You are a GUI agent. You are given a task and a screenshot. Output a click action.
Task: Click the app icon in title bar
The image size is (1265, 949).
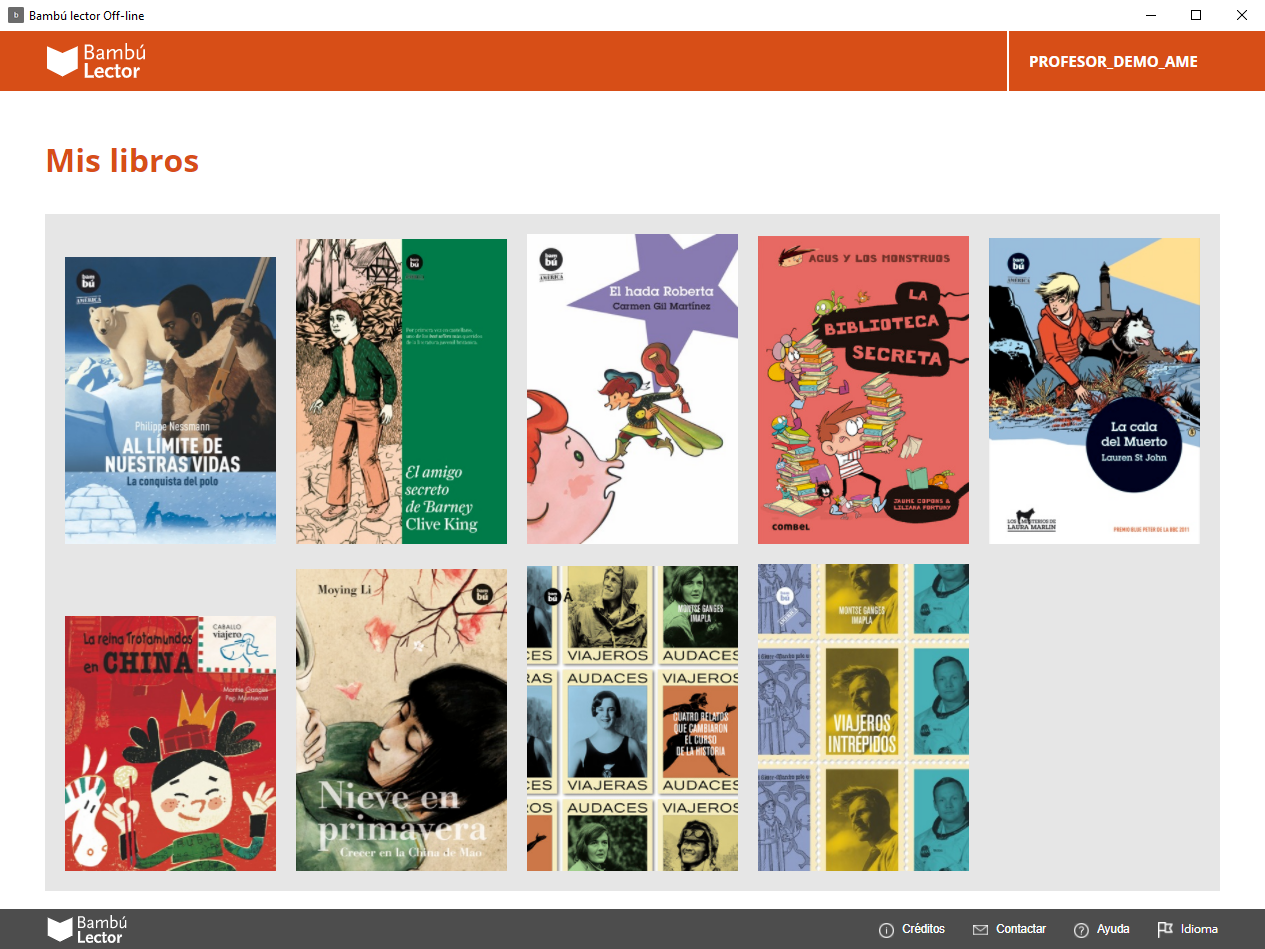15,15
